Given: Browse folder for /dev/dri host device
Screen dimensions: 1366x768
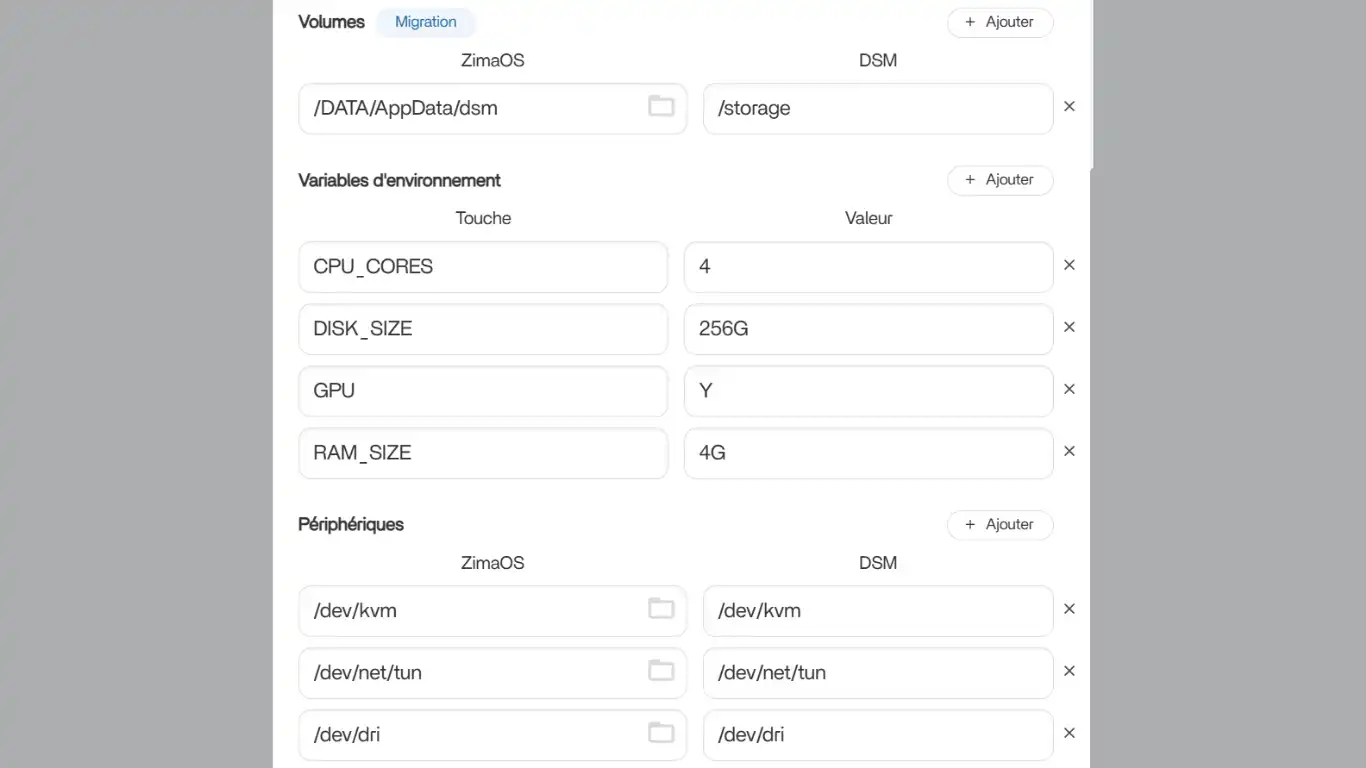Looking at the screenshot, I should click(x=661, y=733).
